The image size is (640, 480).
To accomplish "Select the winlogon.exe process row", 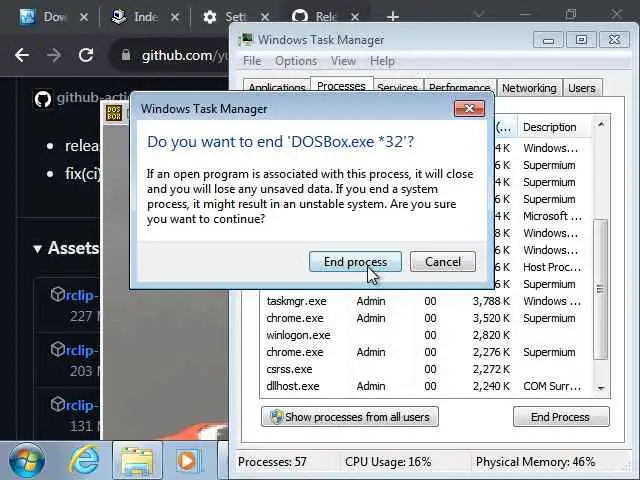I will pos(425,335).
